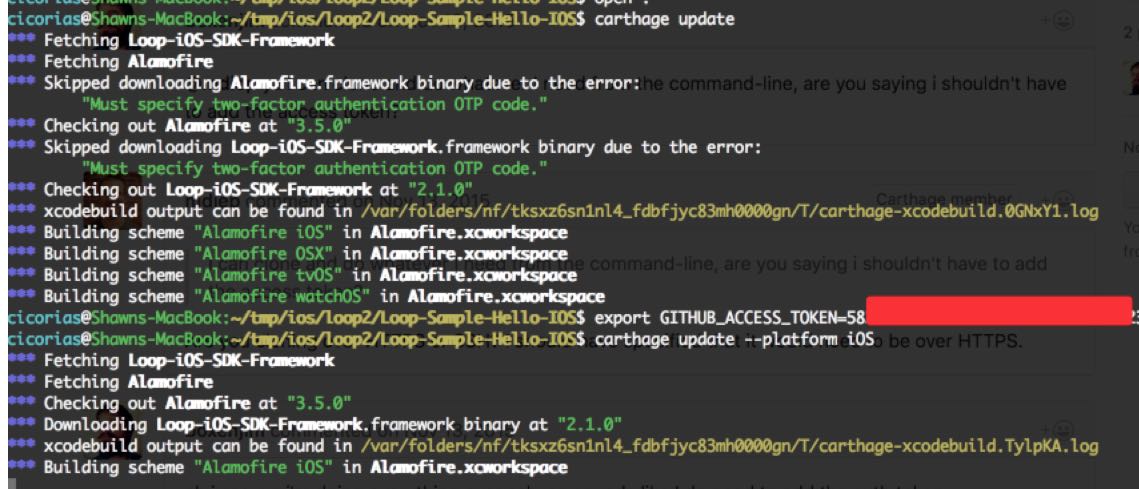Click the last "Fetching Loop-iOS-SDK-Framework" line
Screen dimensions: 1139x489
coord(189,360)
